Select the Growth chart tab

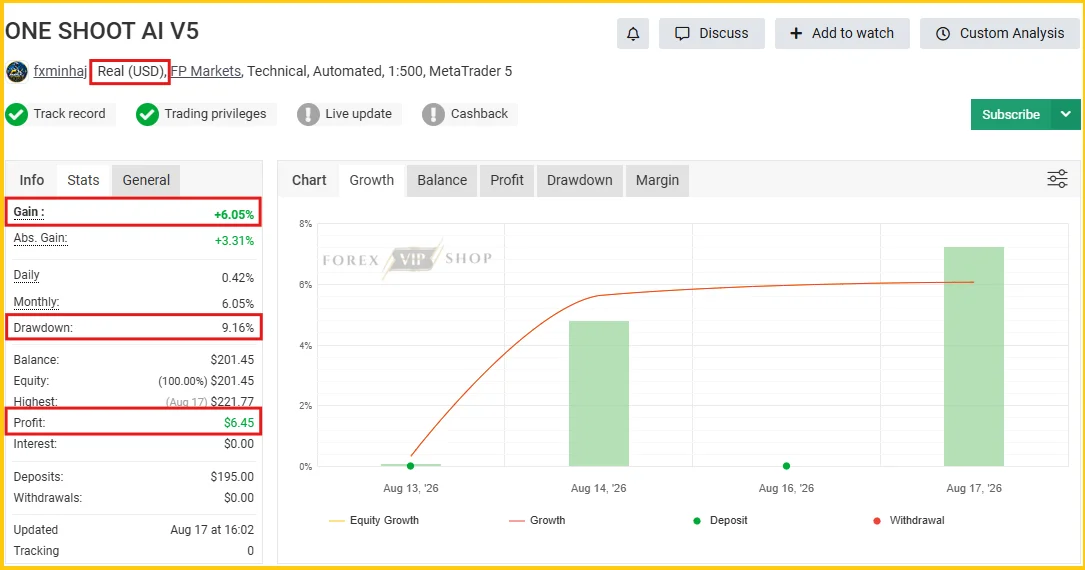[372, 180]
